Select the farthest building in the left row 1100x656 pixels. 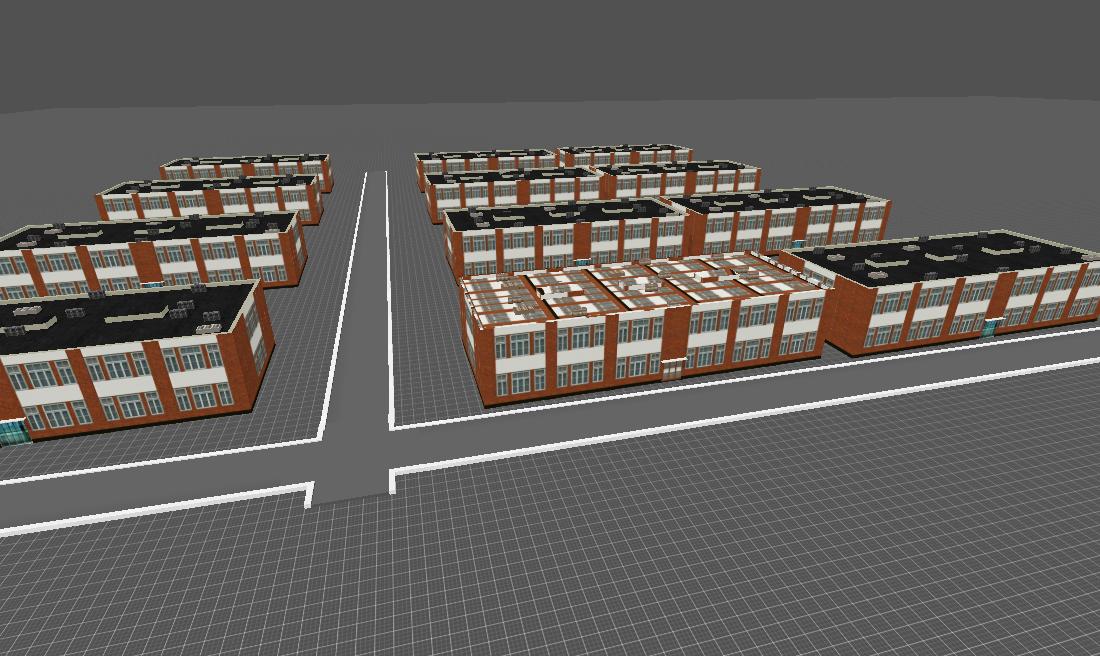[245, 168]
